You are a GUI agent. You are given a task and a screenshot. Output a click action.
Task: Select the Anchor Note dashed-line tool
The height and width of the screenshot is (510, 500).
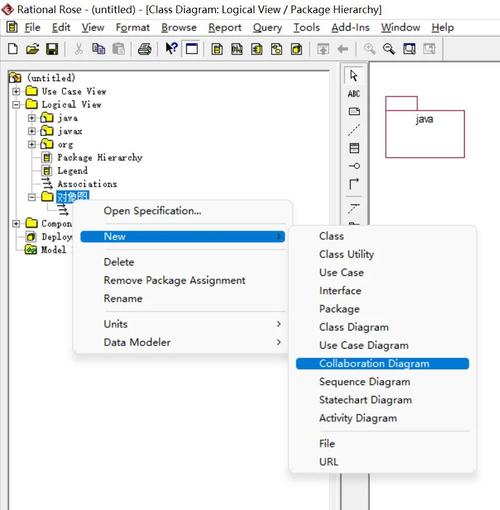click(x=354, y=129)
